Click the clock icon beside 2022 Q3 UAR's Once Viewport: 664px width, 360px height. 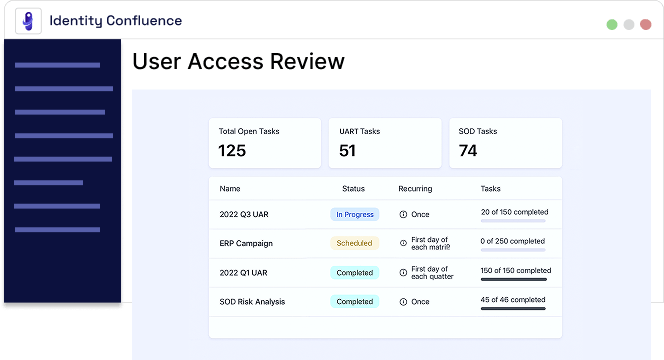point(403,214)
